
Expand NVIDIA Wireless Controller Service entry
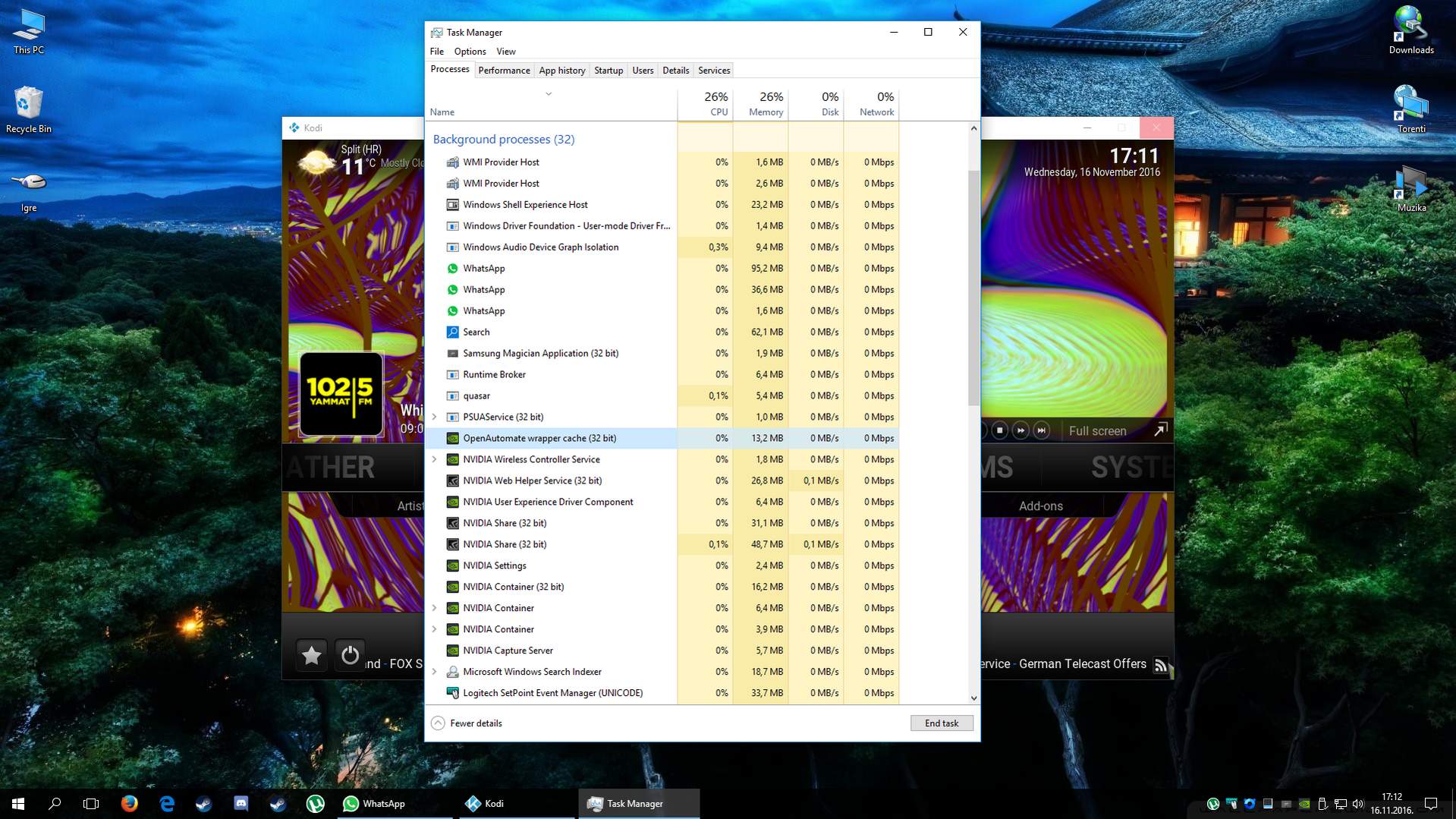(435, 459)
